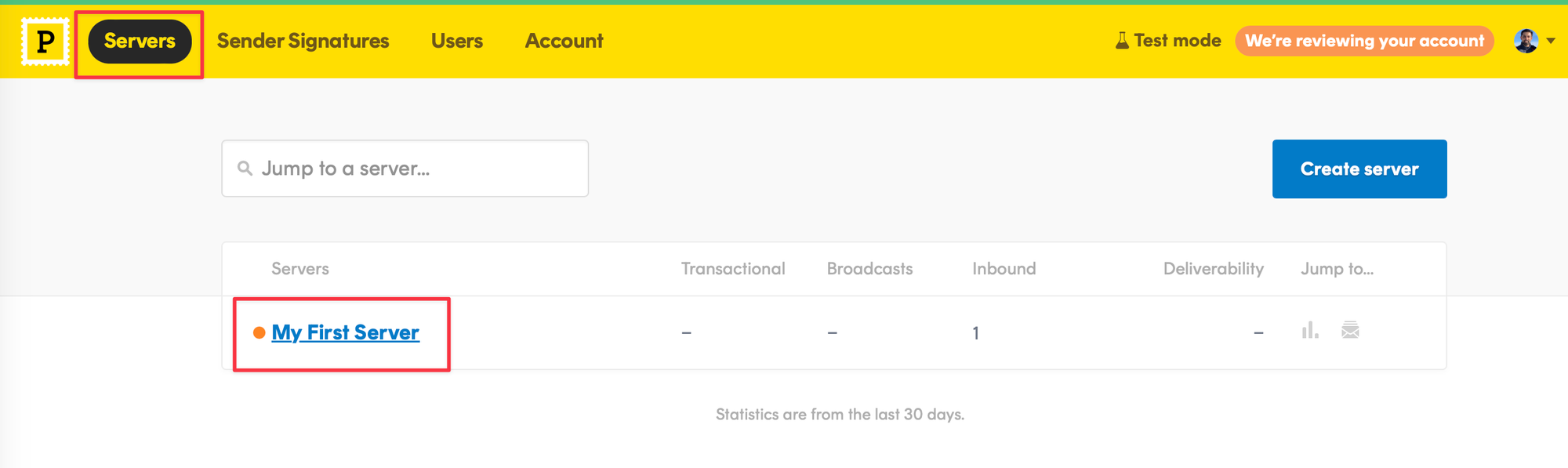Go to the Users tab

457,41
